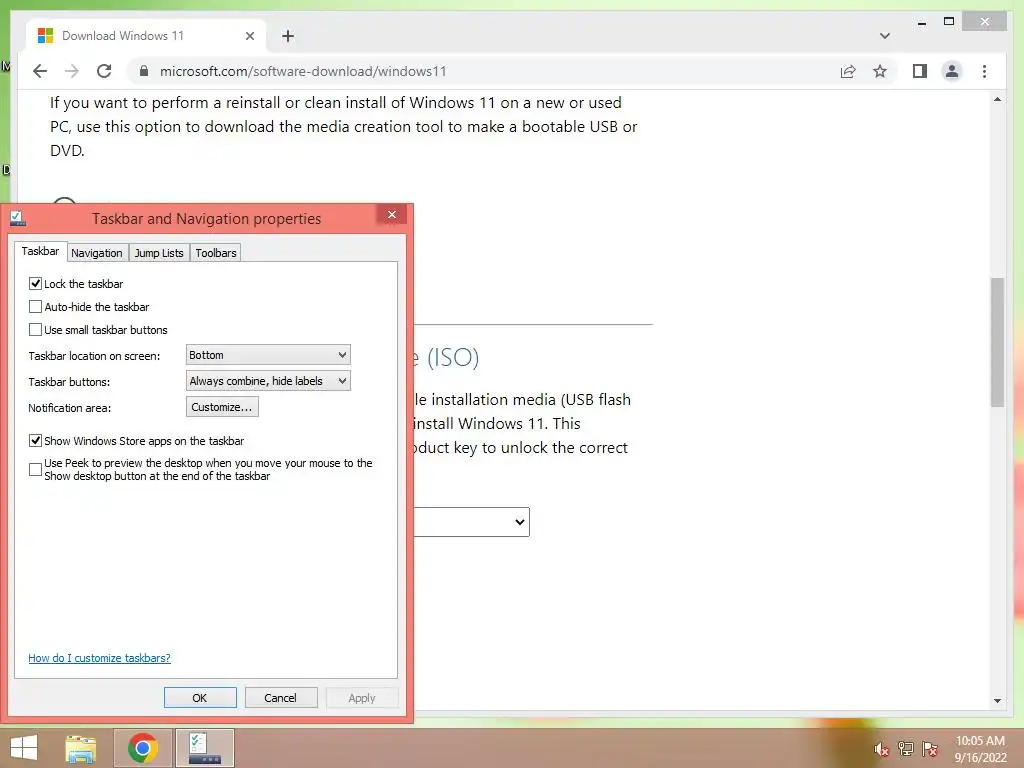Image resolution: width=1024 pixels, height=768 pixels.
Task: Uncheck Show Windows Store apps on the taskbar
Action: 36,441
